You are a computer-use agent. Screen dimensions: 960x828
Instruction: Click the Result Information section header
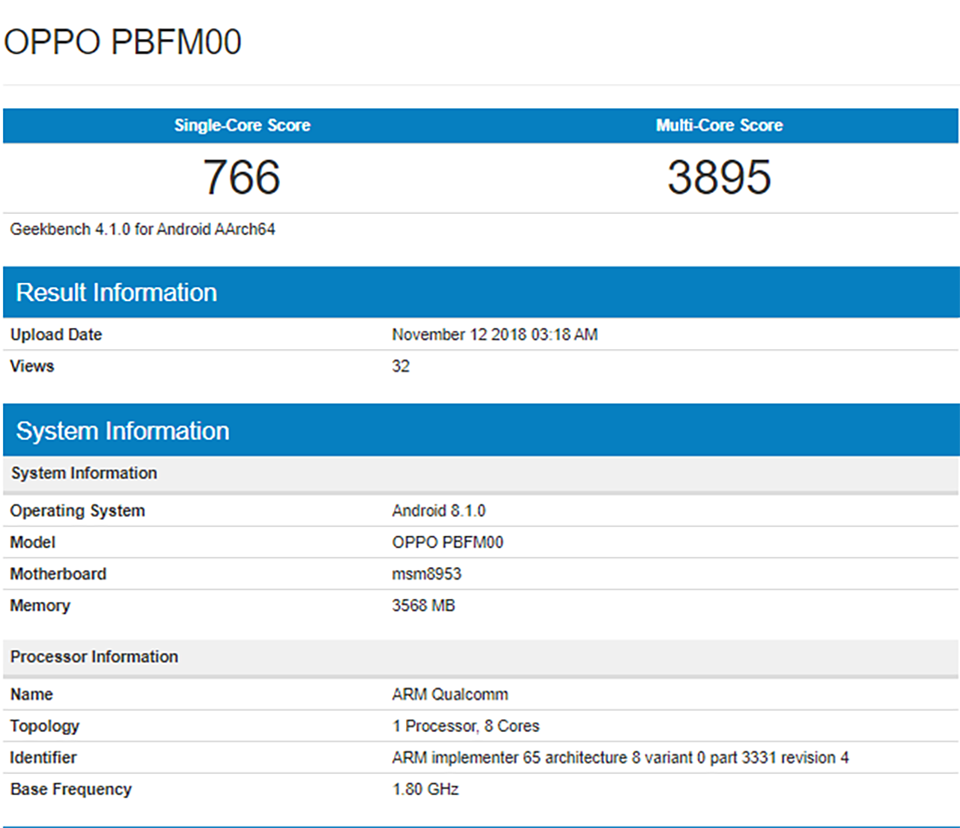click(481, 292)
